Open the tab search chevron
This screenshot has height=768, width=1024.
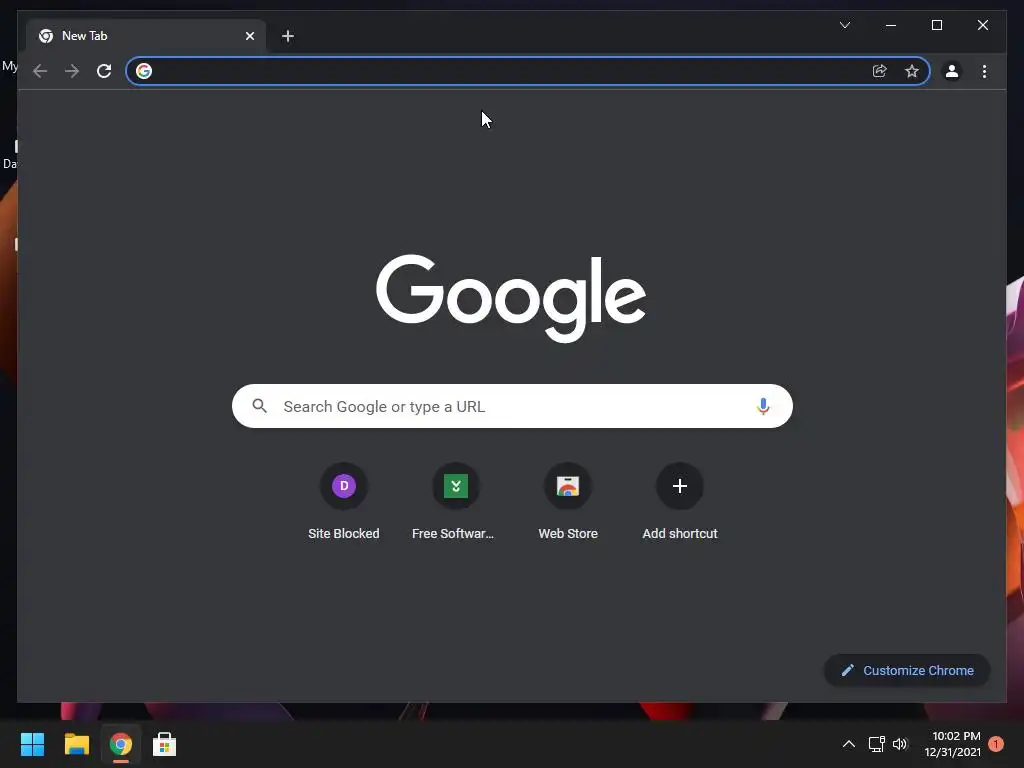point(844,25)
